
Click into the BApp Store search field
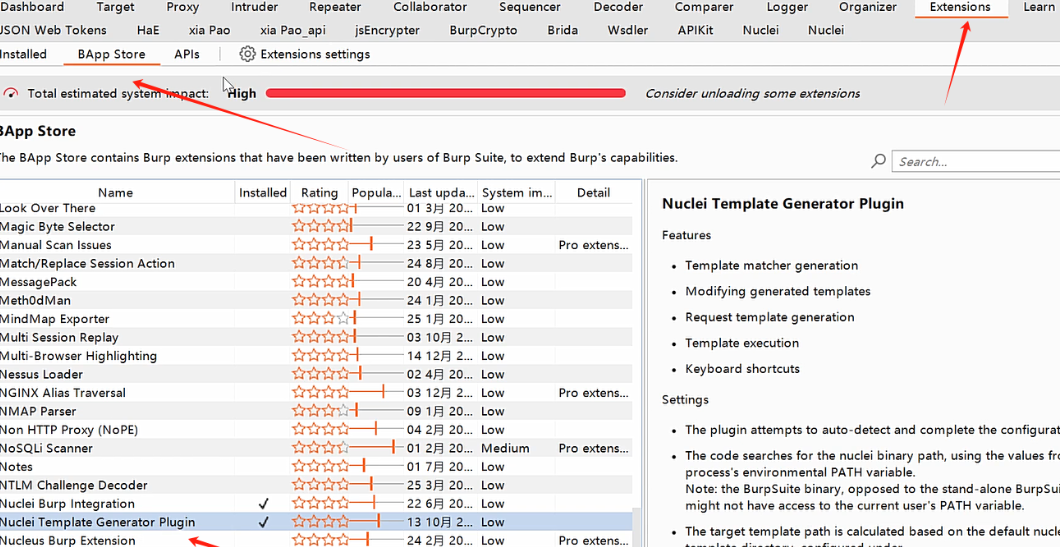point(977,161)
